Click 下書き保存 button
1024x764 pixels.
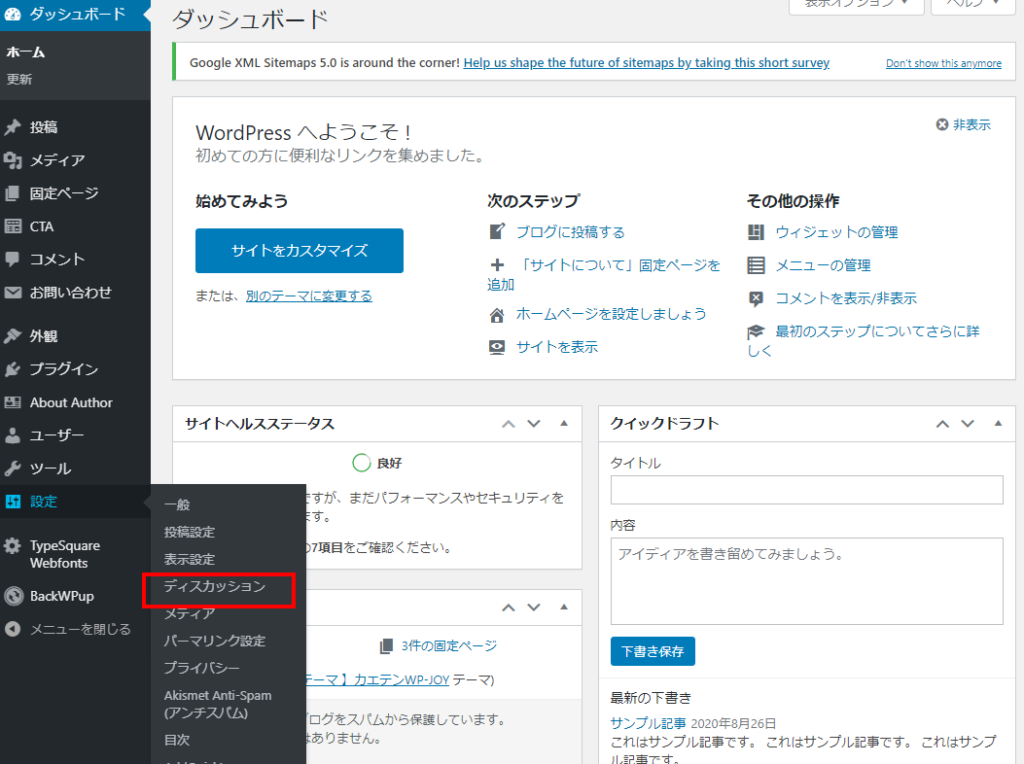point(652,652)
